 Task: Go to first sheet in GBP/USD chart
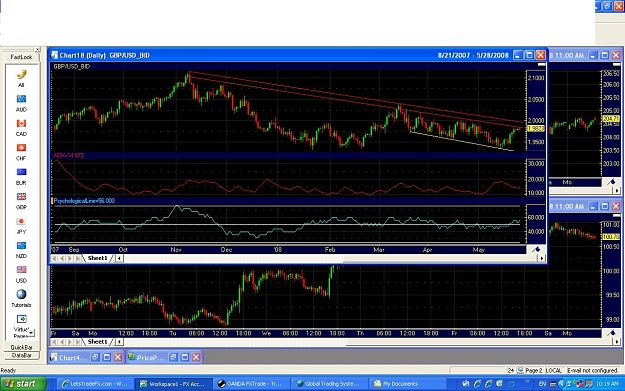(54, 258)
